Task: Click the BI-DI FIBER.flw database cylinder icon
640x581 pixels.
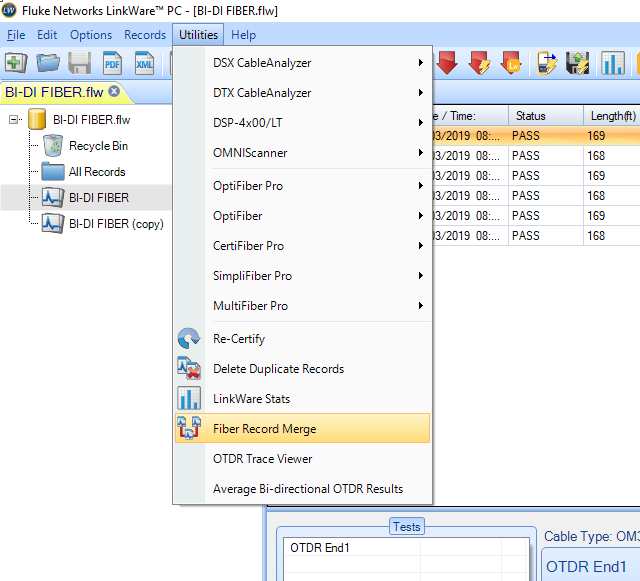Action: [37, 119]
